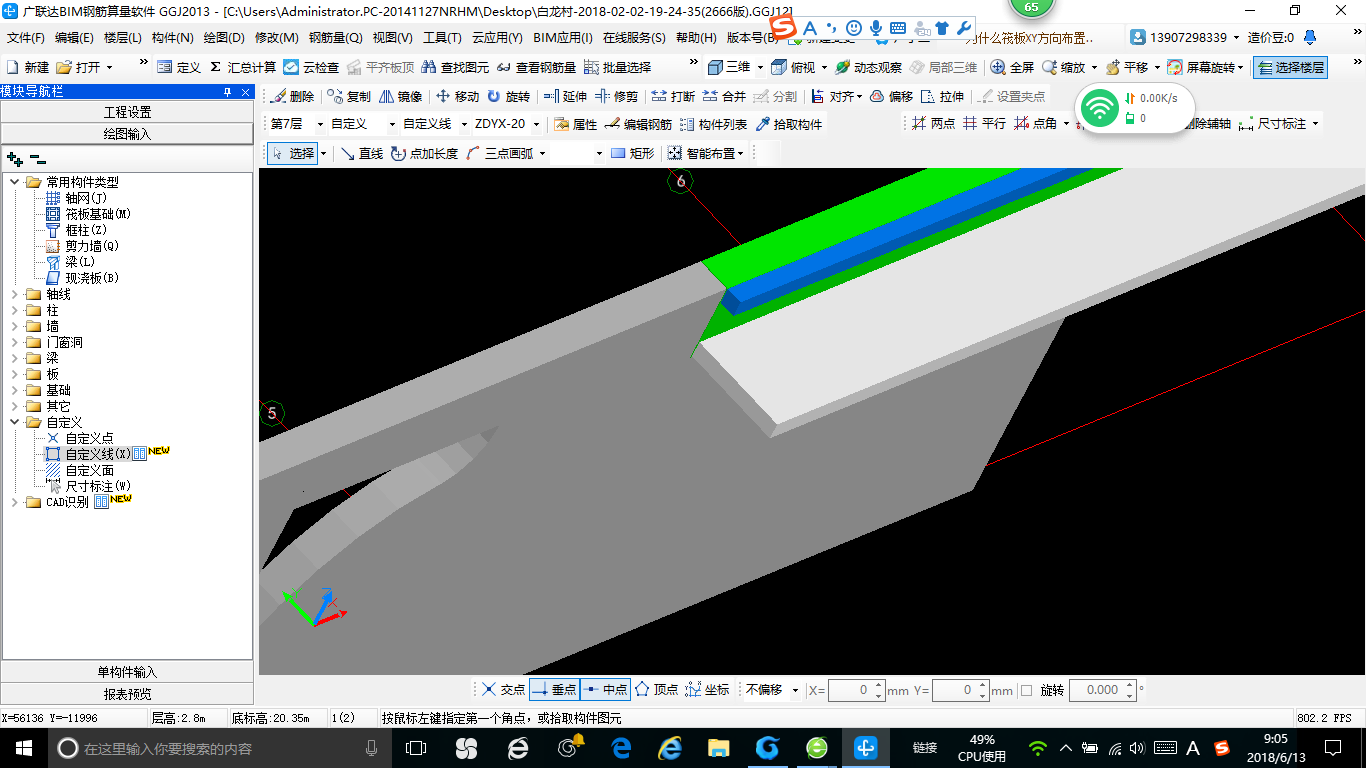Choose the 移动 (move) tool
This screenshot has width=1366, height=768.
(x=457, y=97)
